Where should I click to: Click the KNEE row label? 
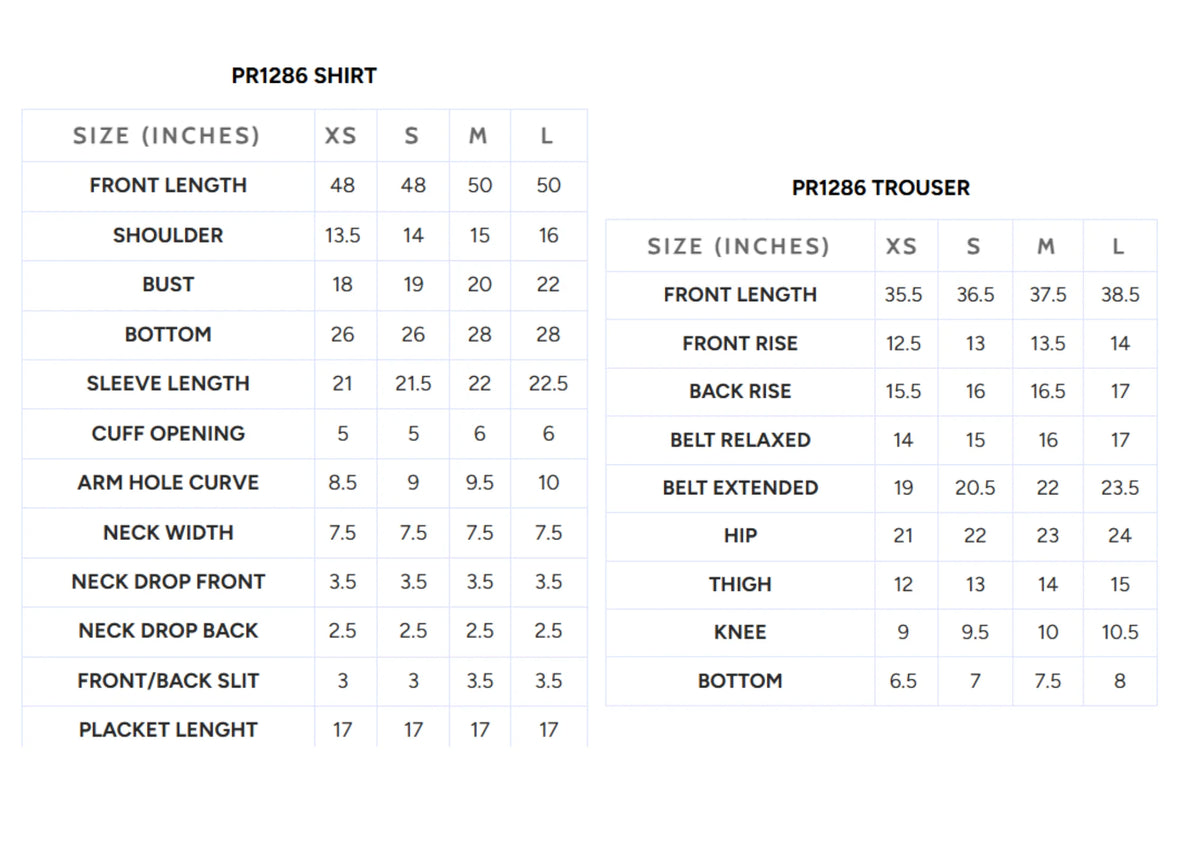pyautogui.click(x=740, y=632)
